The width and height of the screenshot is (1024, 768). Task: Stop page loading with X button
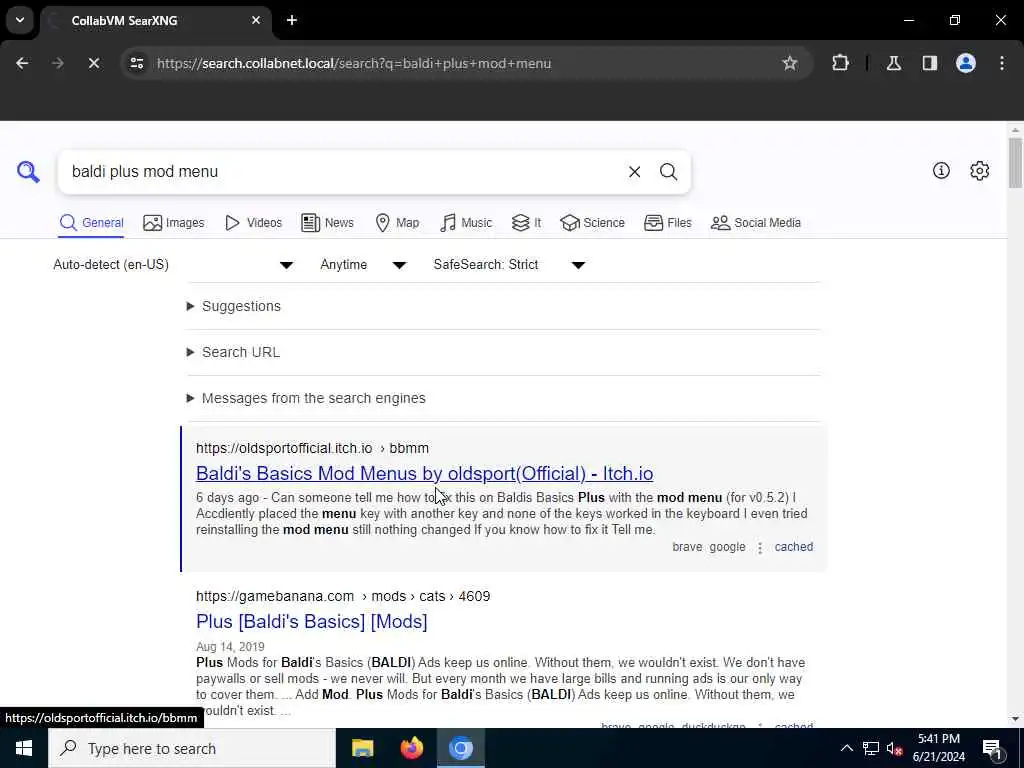[93, 63]
